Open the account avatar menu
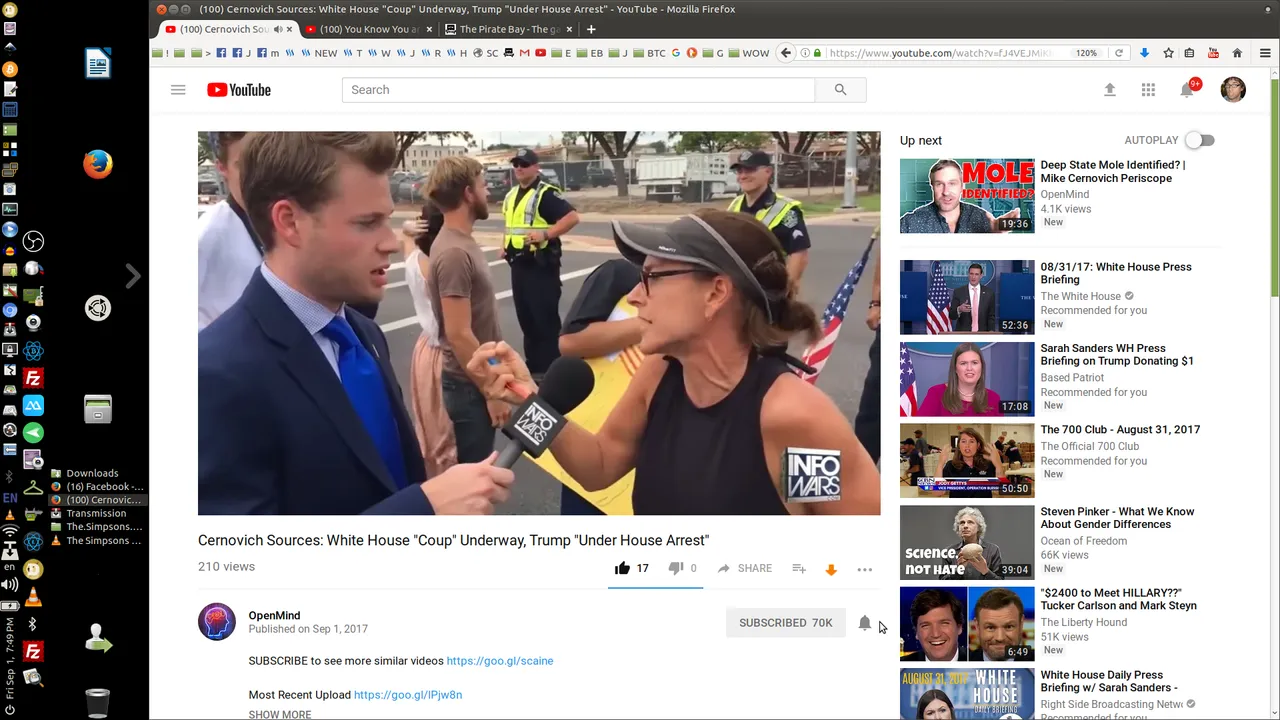Screen dimensions: 1280x720 [x=1233, y=90]
